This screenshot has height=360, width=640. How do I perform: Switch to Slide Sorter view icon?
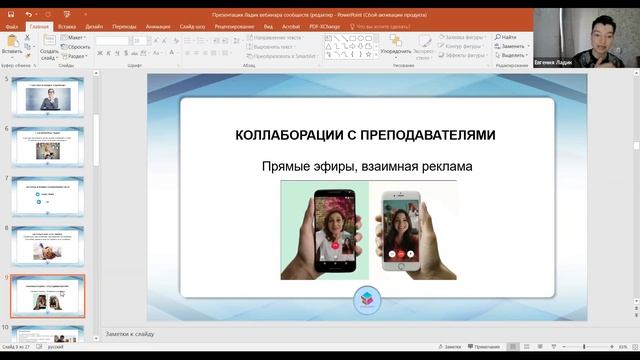pyautogui.click(x=527, y=347)
